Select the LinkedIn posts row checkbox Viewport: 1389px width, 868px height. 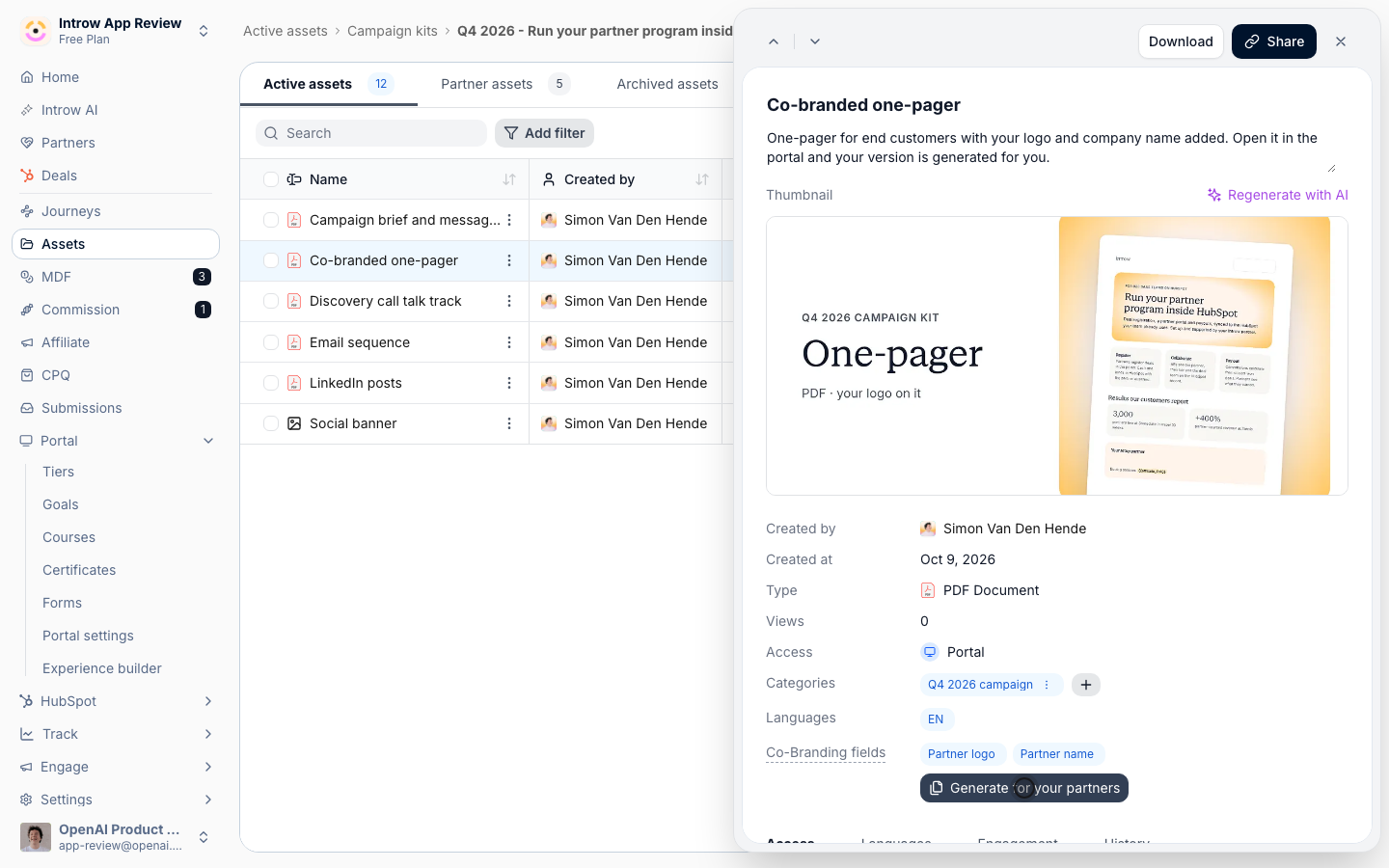[x=271, y=383]
